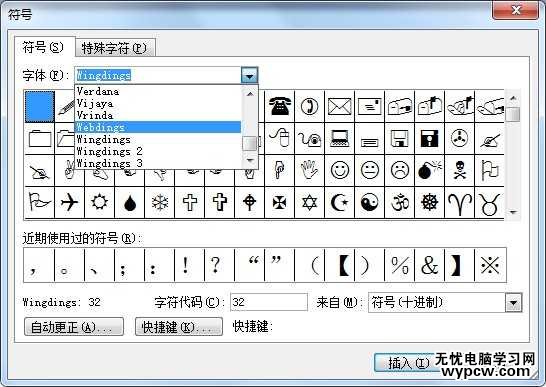This screenshot has height=387, width=546.
Task: Select the sealed envelope symbol
Action: click(340, 106)
